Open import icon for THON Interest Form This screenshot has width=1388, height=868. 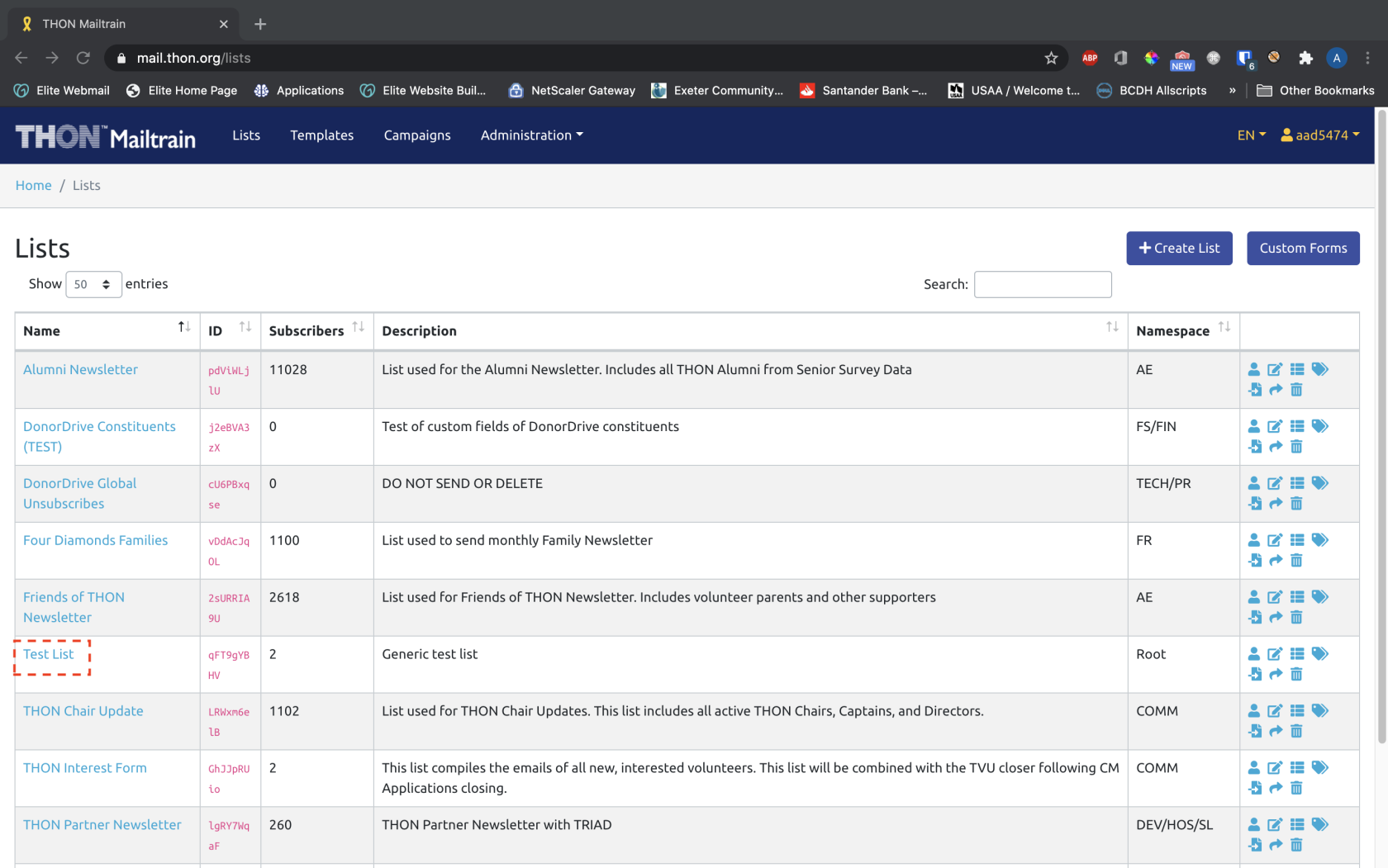tap(1255, 788)
